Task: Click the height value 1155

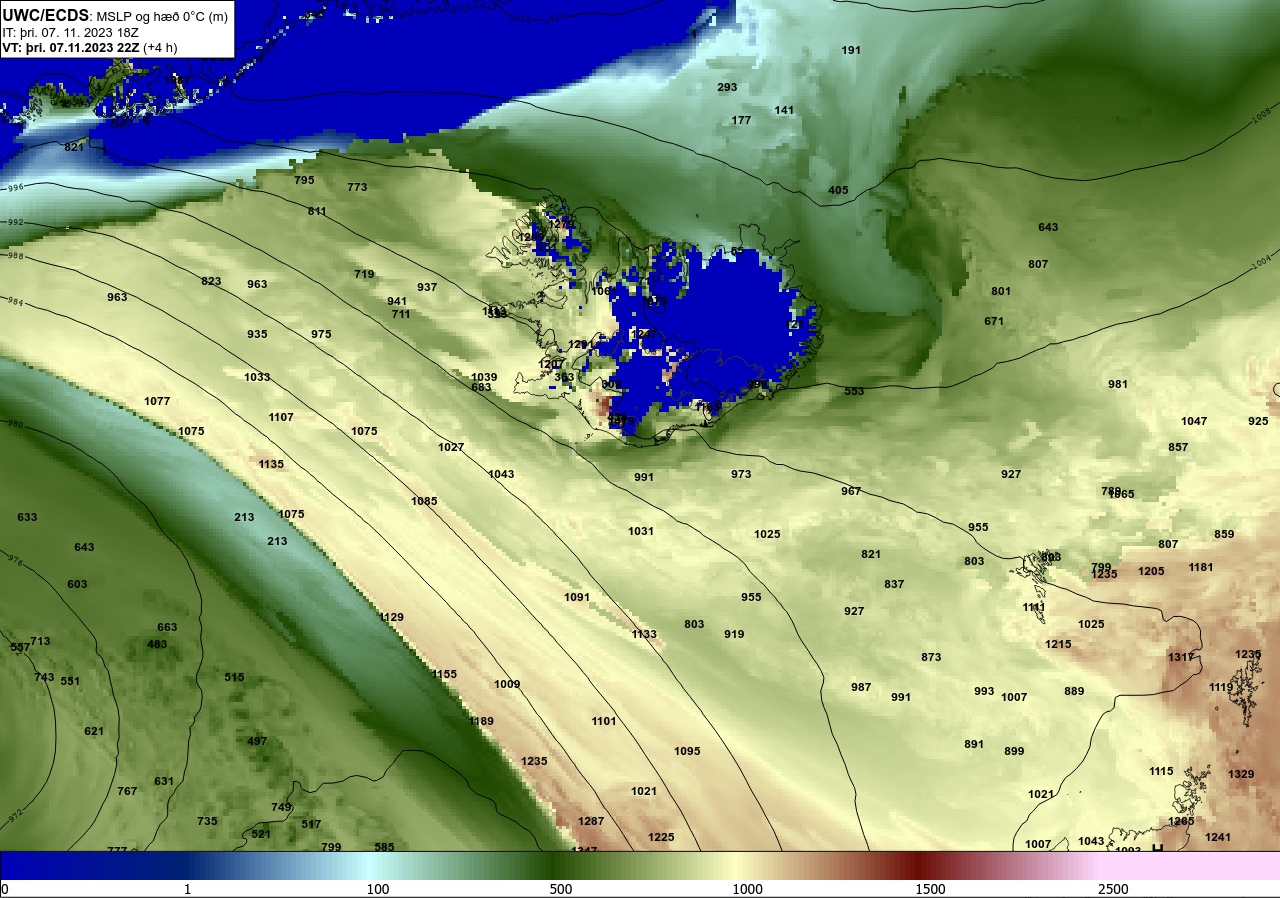Action: tap(444, 674)
